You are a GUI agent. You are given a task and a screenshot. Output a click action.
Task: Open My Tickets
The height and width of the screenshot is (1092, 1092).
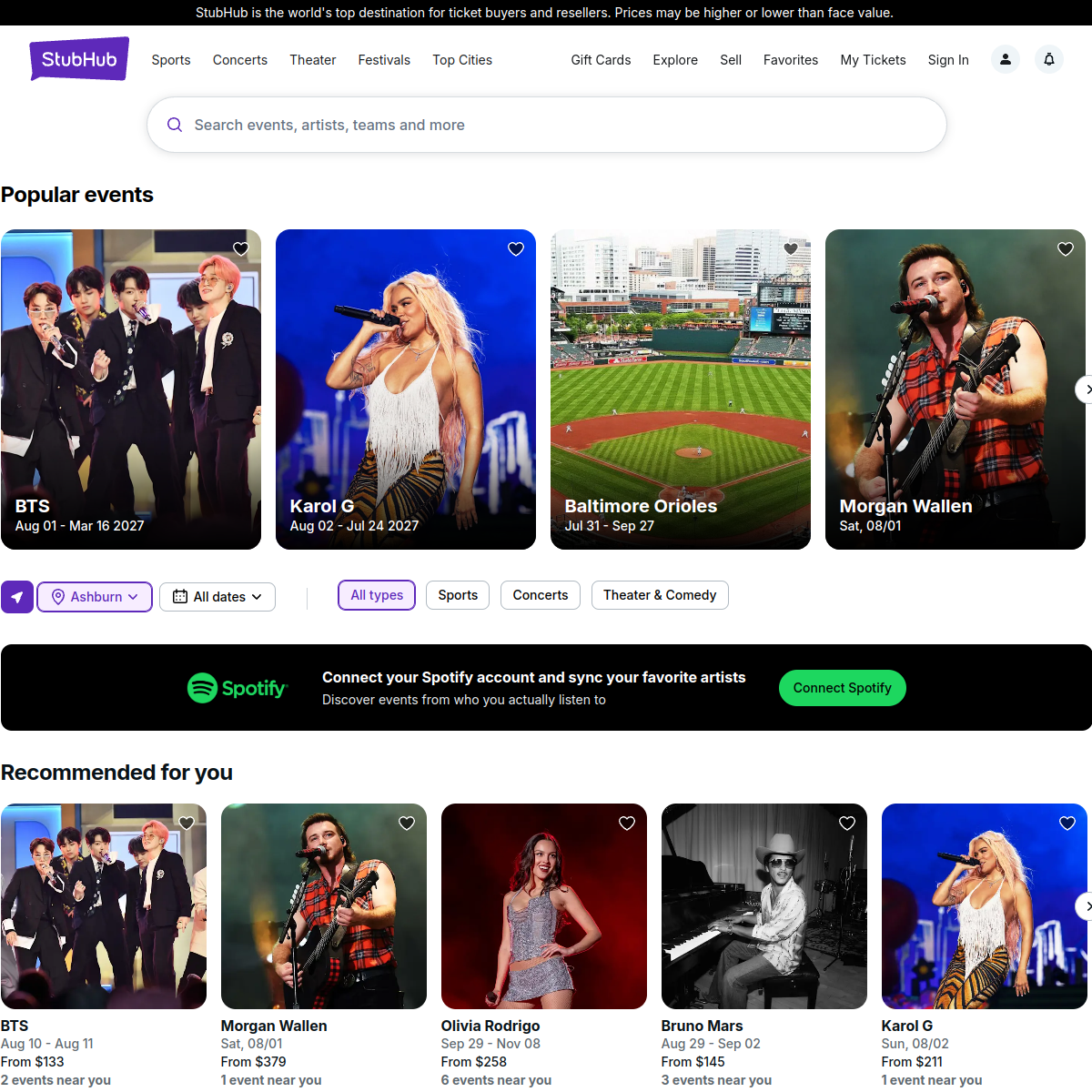point(874,60)
